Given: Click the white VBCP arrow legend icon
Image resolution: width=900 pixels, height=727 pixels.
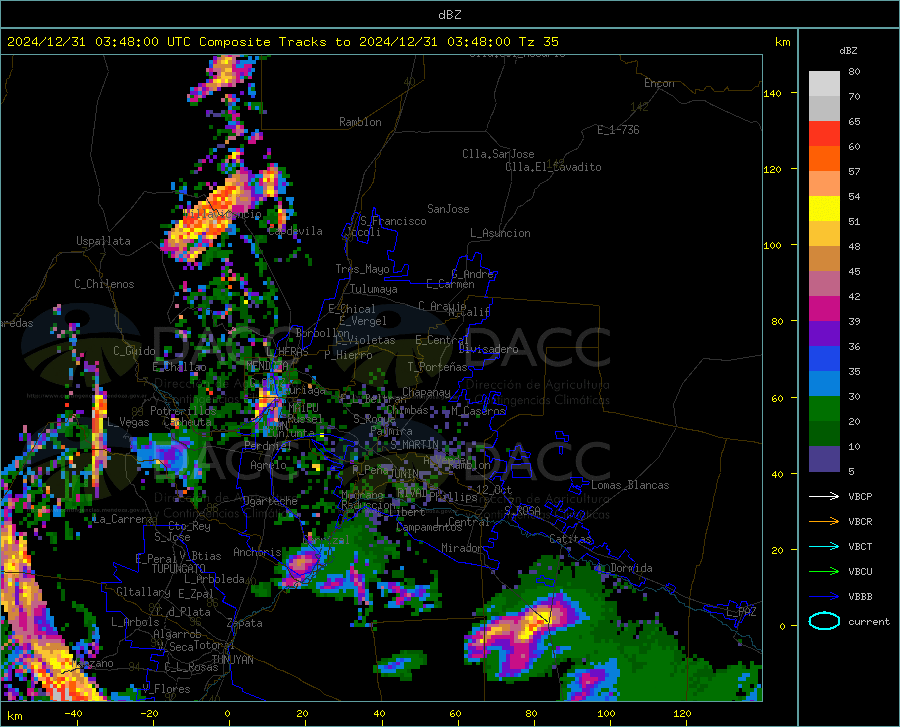Looking at the screenshot, I should 824,496.
